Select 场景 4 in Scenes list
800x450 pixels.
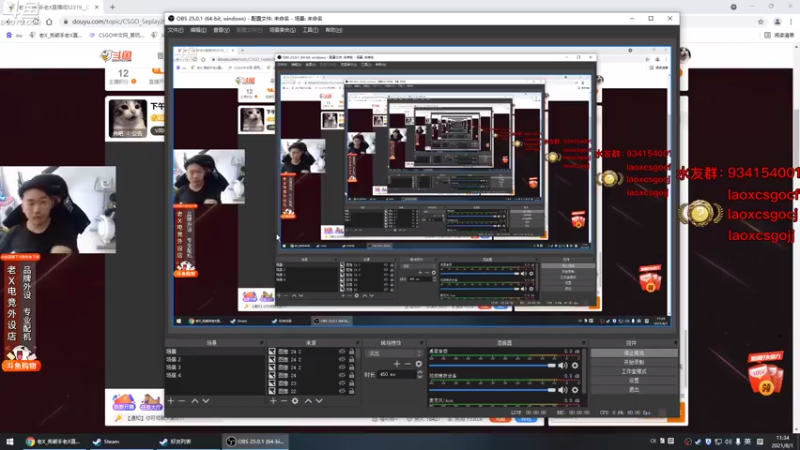[x=214, y=375]
